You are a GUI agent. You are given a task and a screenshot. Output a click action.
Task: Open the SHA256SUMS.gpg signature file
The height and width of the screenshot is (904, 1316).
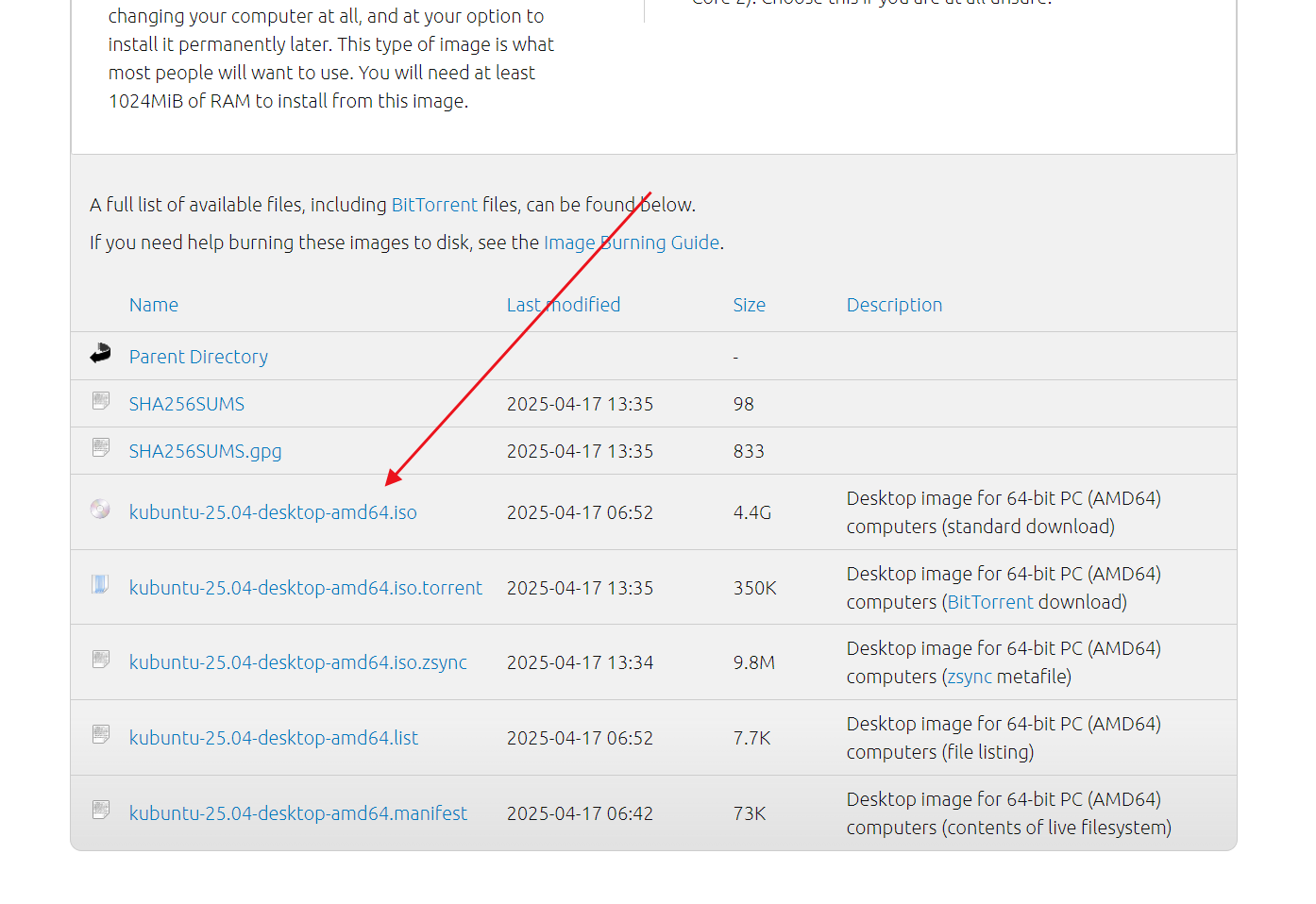(x=205, y=451)
